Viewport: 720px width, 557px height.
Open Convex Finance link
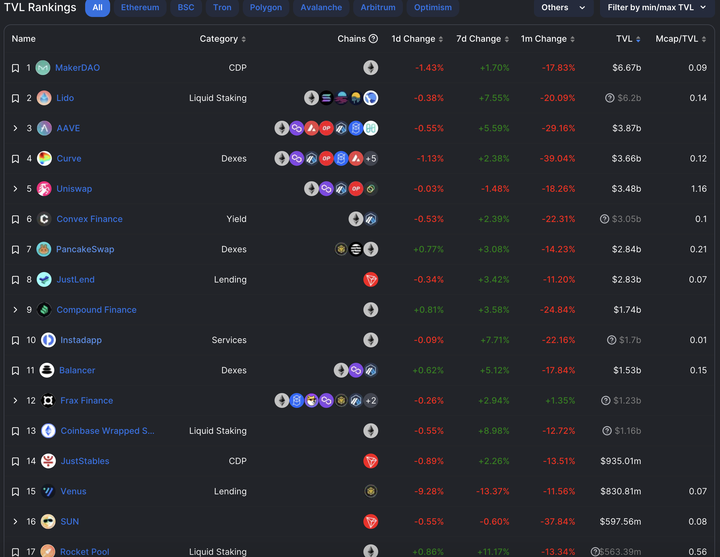tap(90, 219)
